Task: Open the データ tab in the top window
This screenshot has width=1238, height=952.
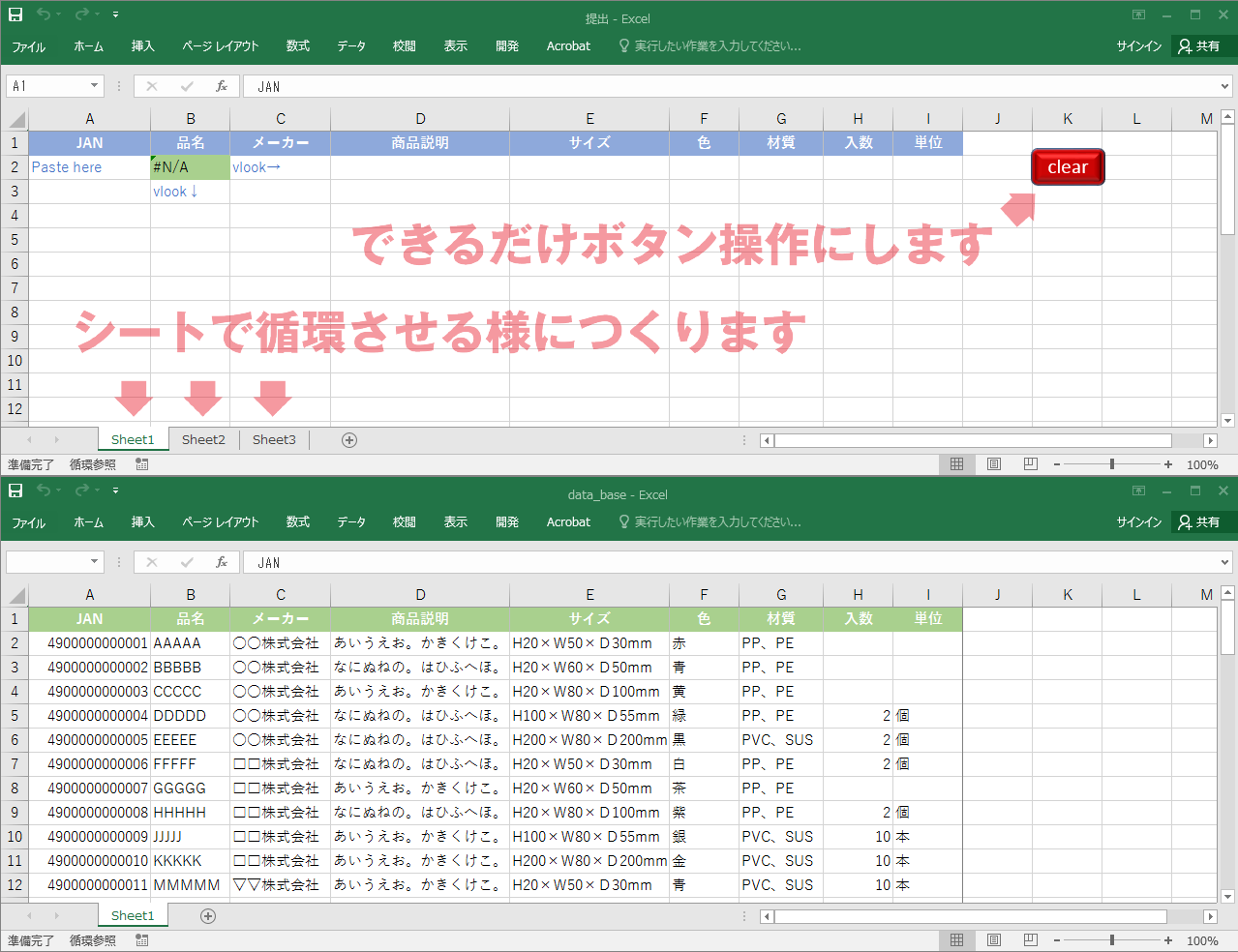Action: (350, 46)
